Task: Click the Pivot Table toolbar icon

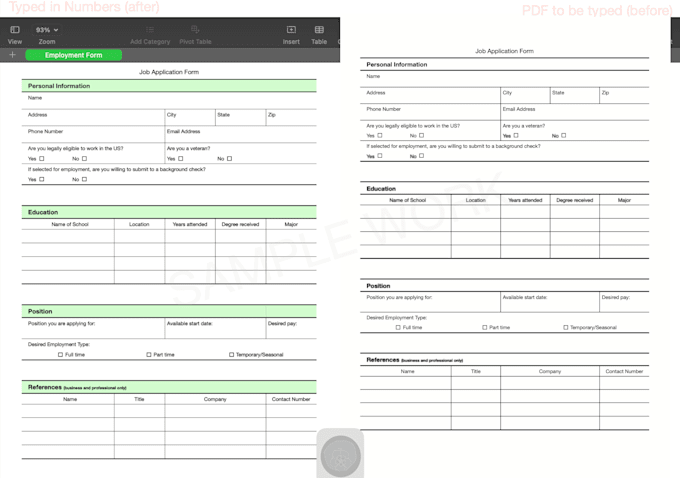Action: pos(195,29)
